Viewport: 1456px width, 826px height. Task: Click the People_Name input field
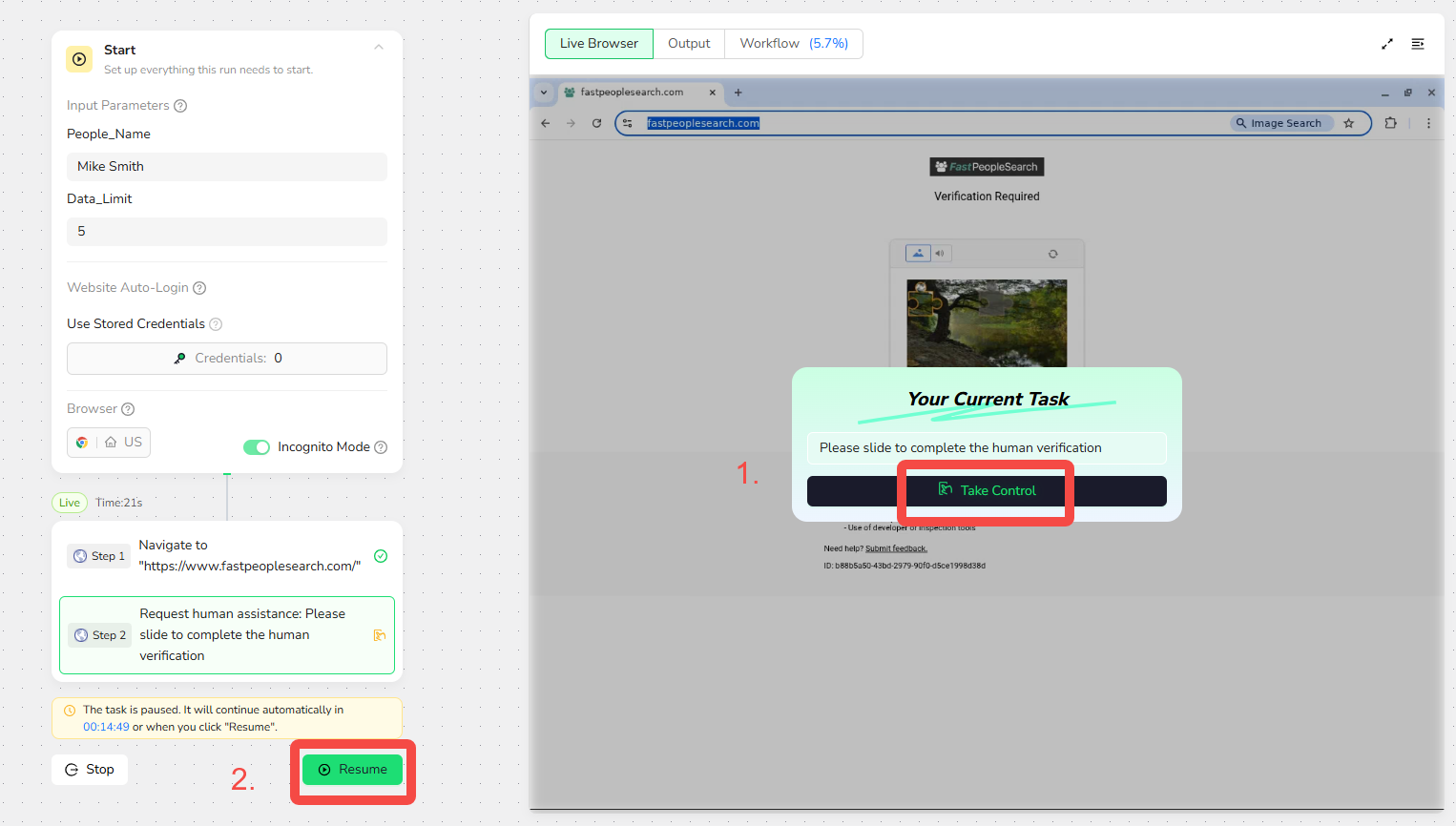click(x=227, y=167)
